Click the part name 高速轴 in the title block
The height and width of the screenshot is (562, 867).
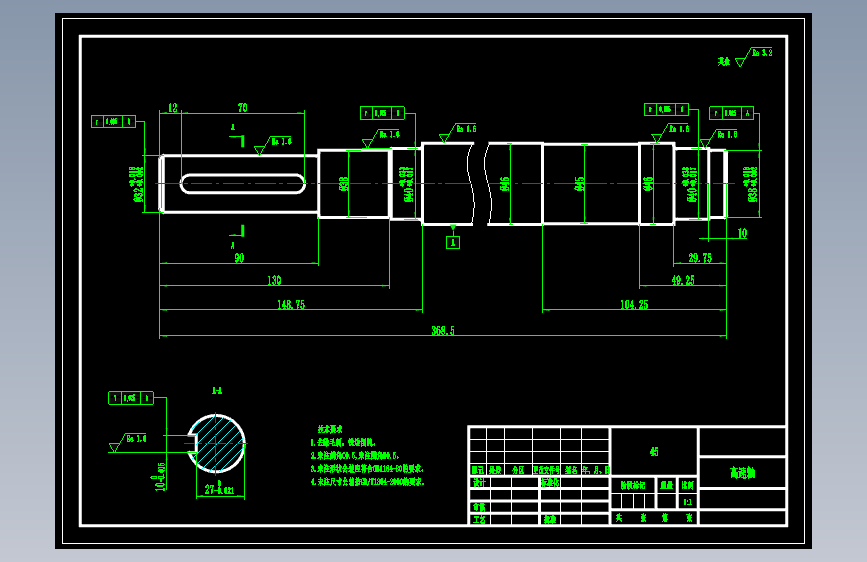tap(743, 472)
